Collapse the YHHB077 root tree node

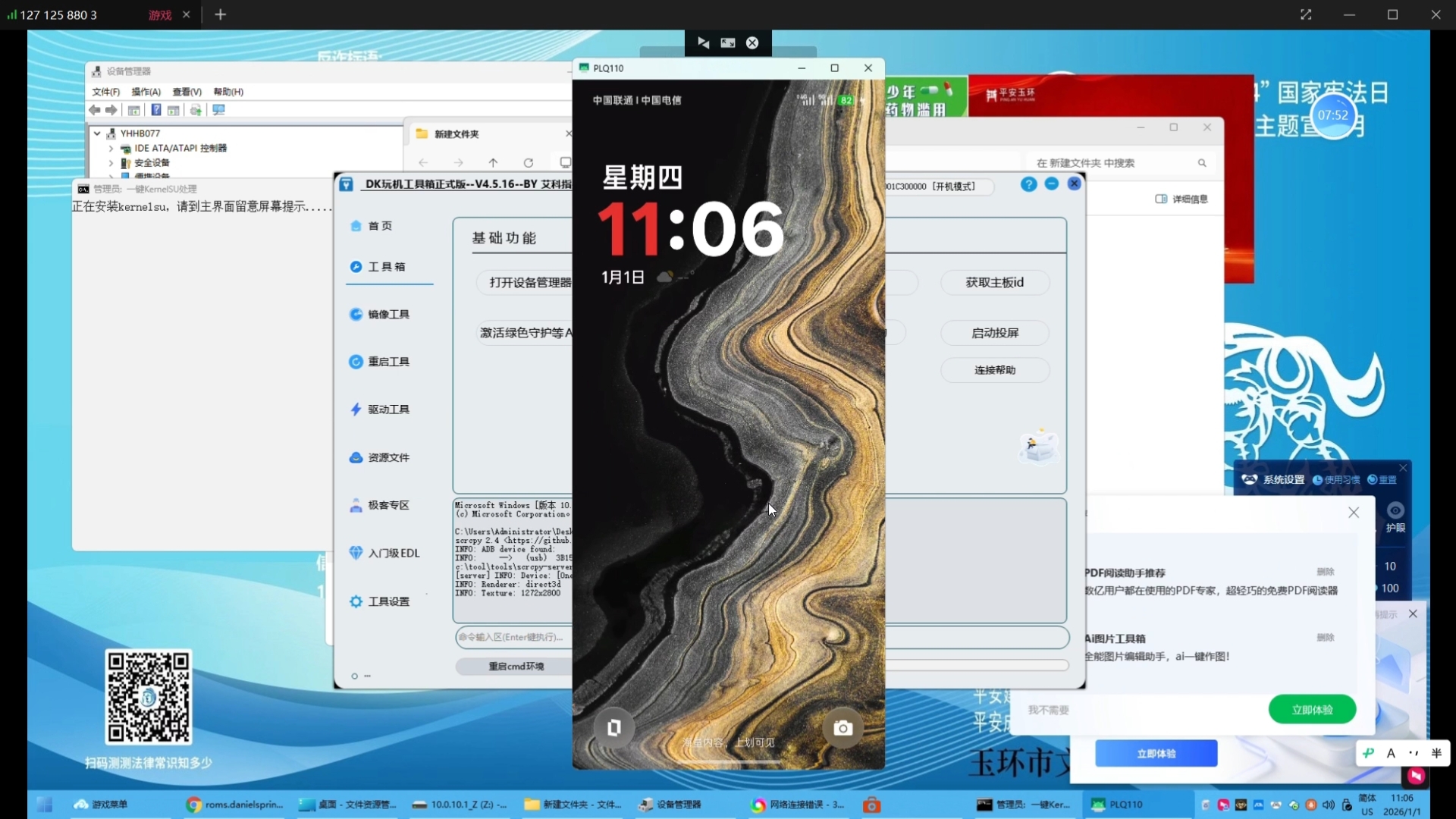pyautogui.click(x=97, y=133)
